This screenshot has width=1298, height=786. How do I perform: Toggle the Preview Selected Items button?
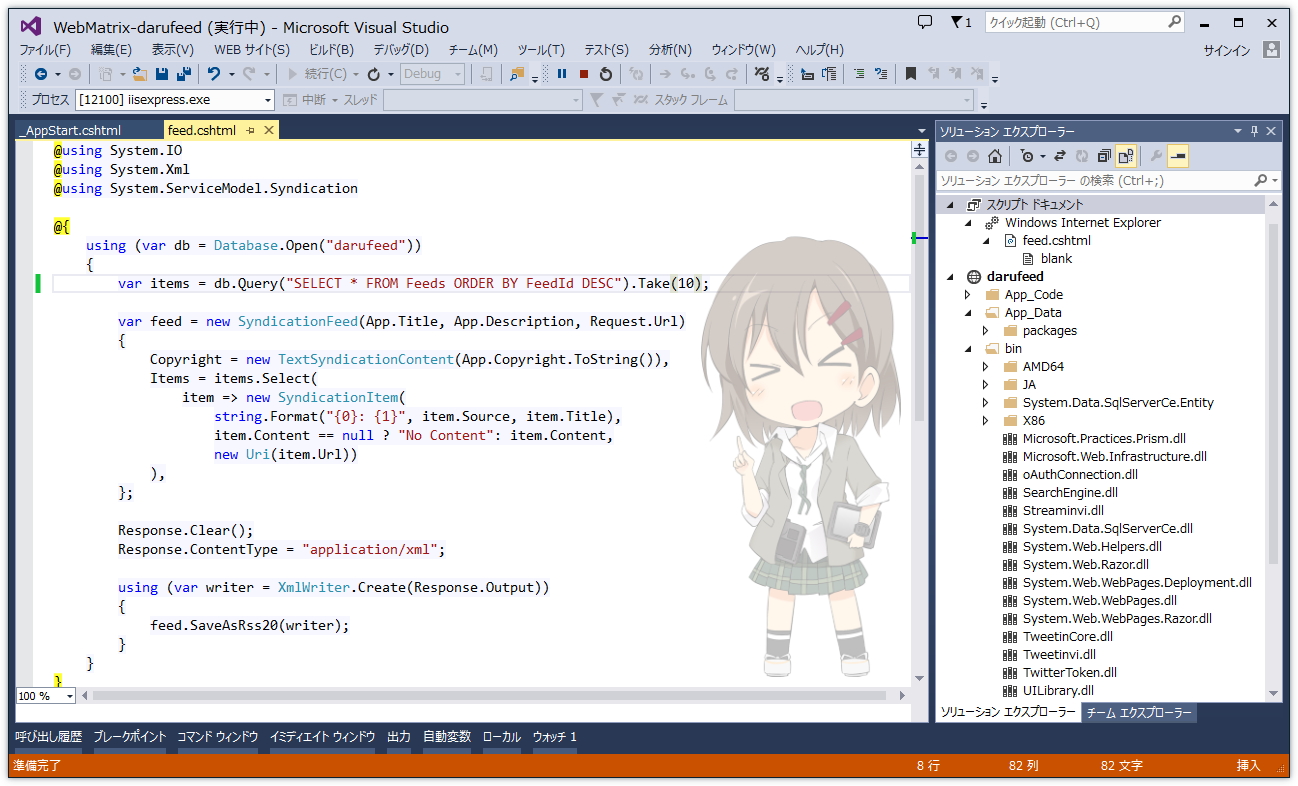pos(1178,156)
